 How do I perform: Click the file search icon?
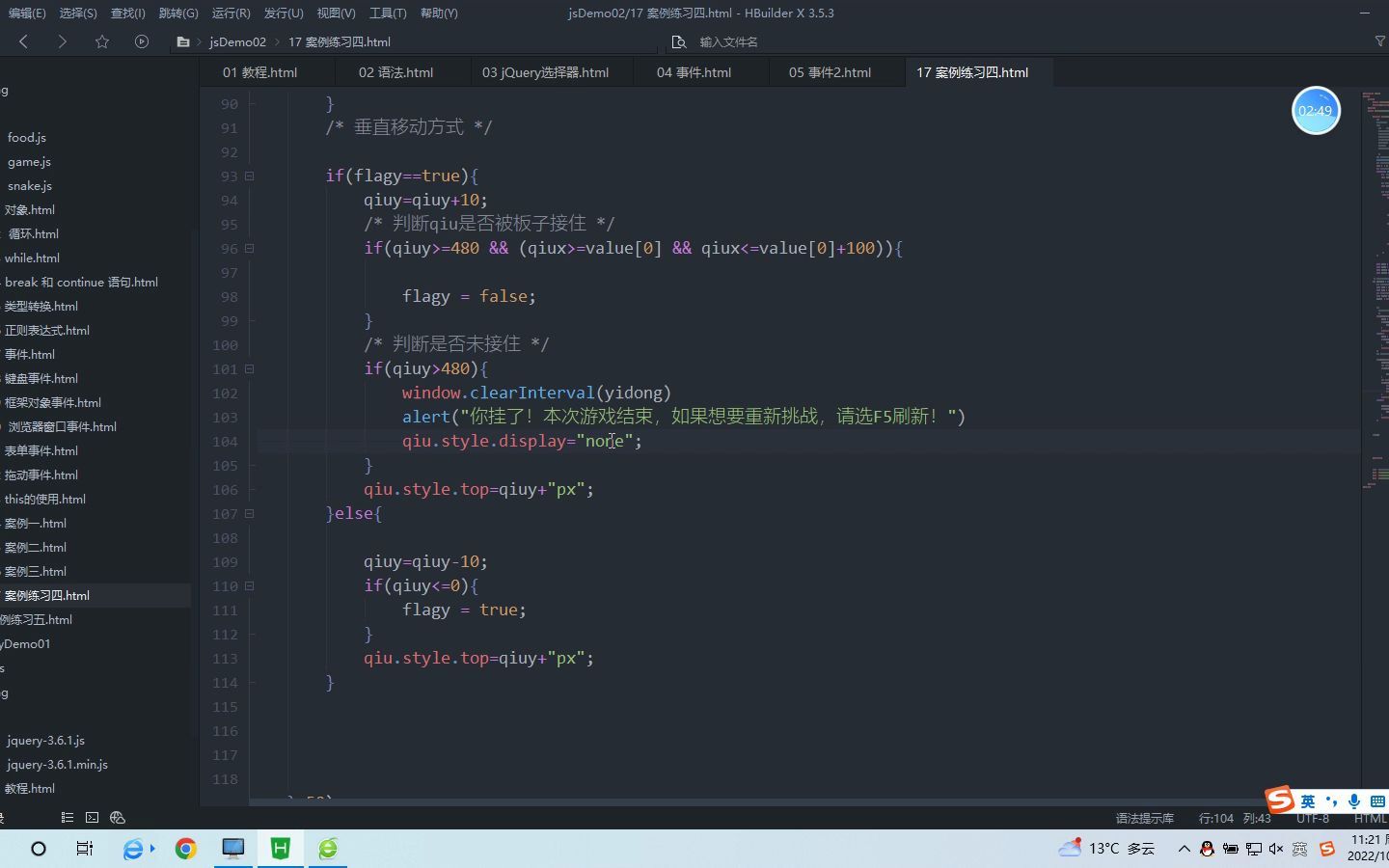click(x=679, y=41)
